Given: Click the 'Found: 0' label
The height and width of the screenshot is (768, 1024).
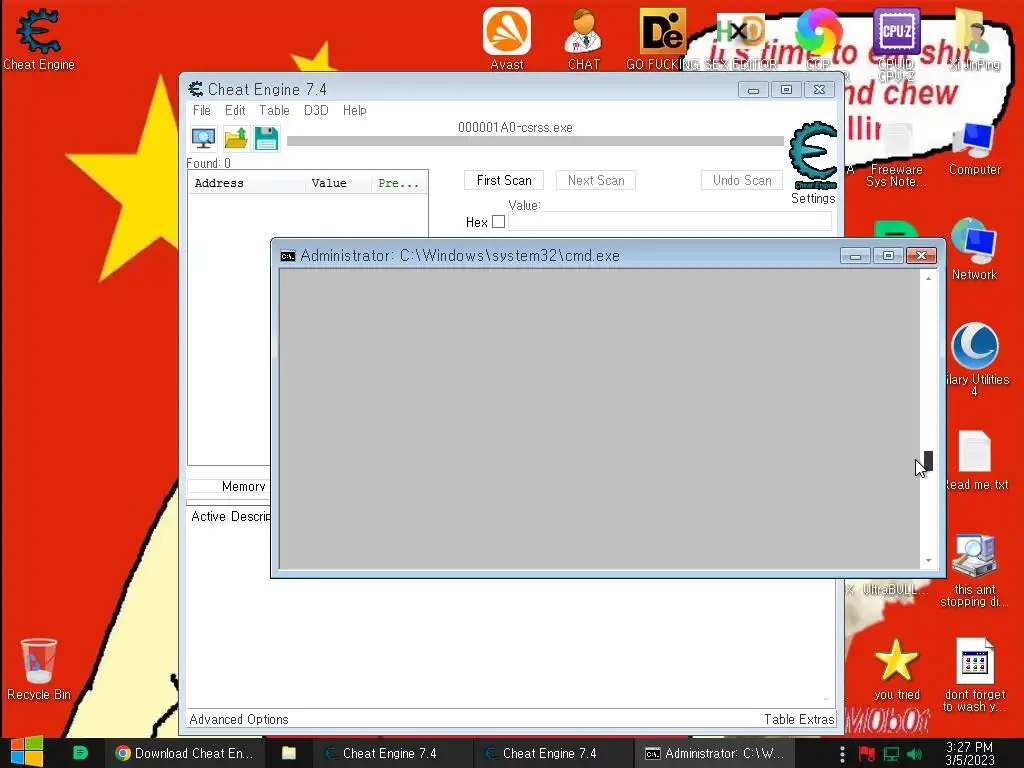Looking at the screenshot, I should pyautogui.click(x=208, y=163).
